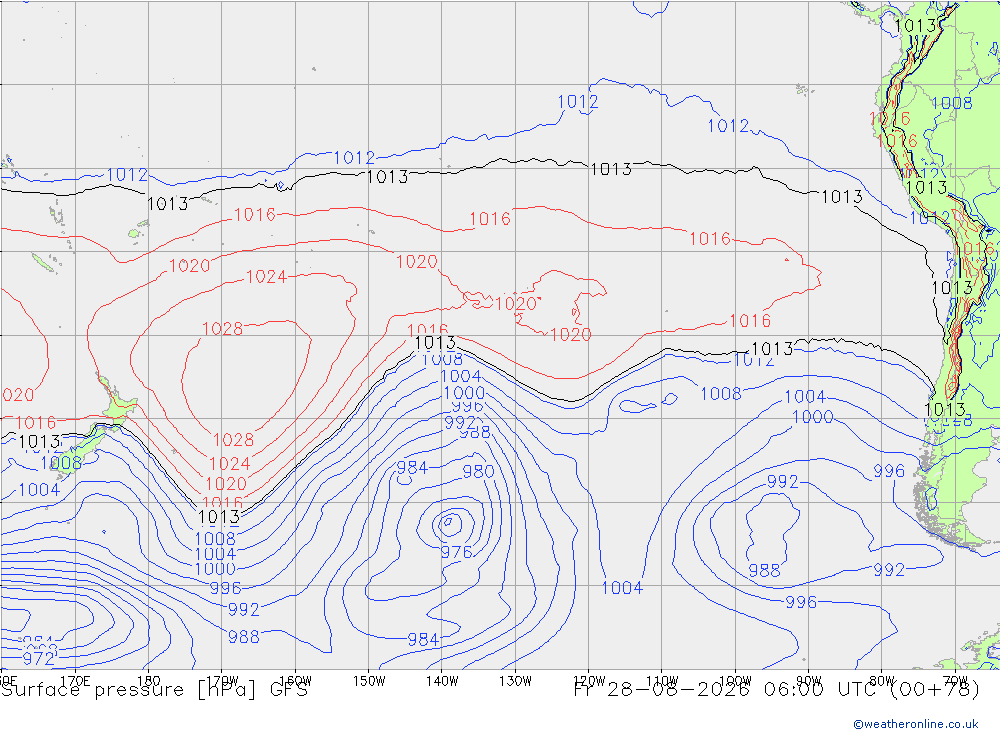Click the 976 low-pressure center label
Viewport: 1000px width, 733px height.
(x=457, y=552)
